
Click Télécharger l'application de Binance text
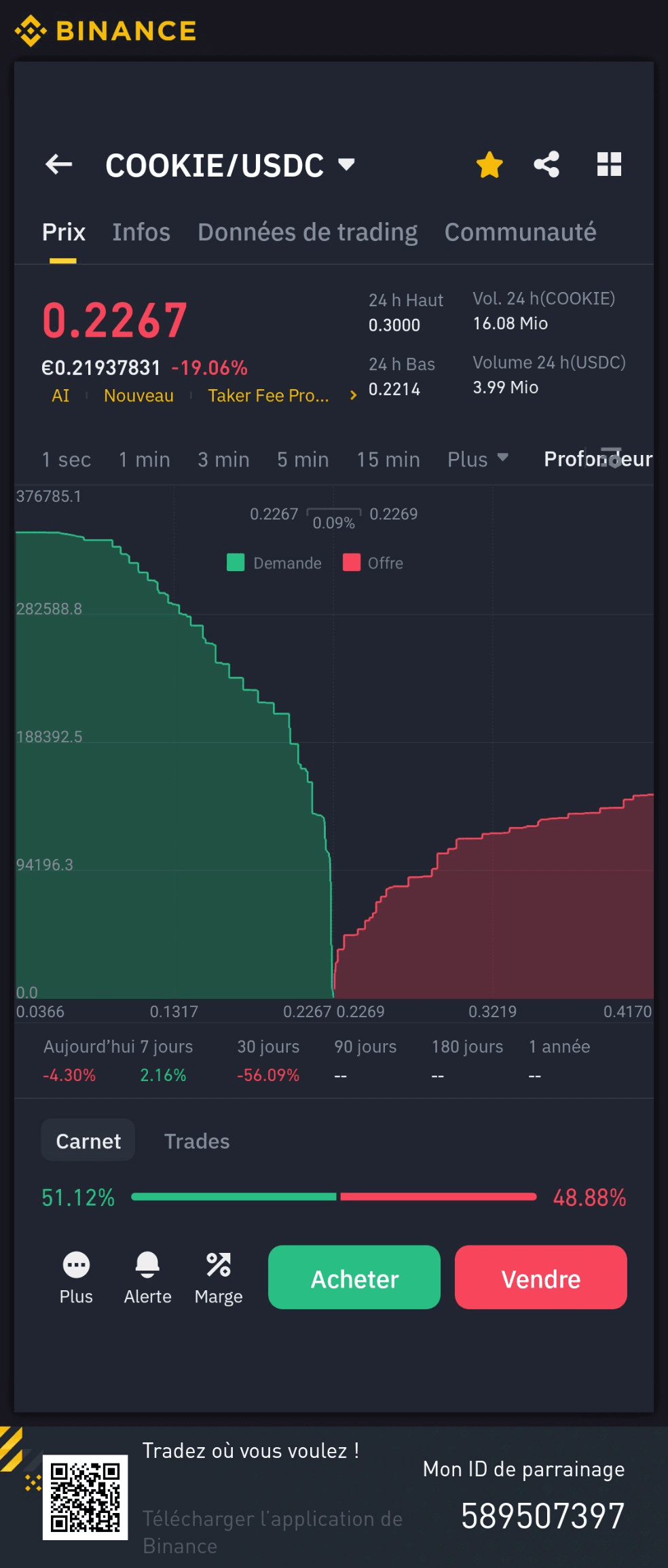(272, 1532)
